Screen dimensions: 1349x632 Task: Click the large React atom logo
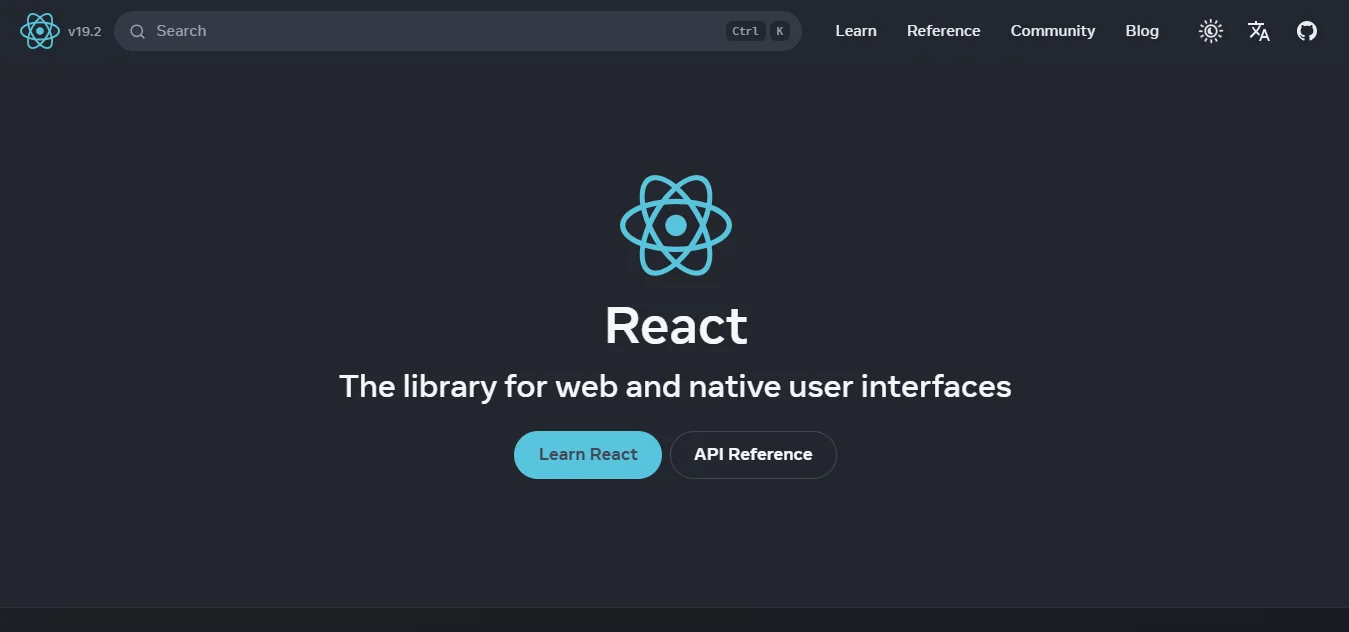(675, 224)
